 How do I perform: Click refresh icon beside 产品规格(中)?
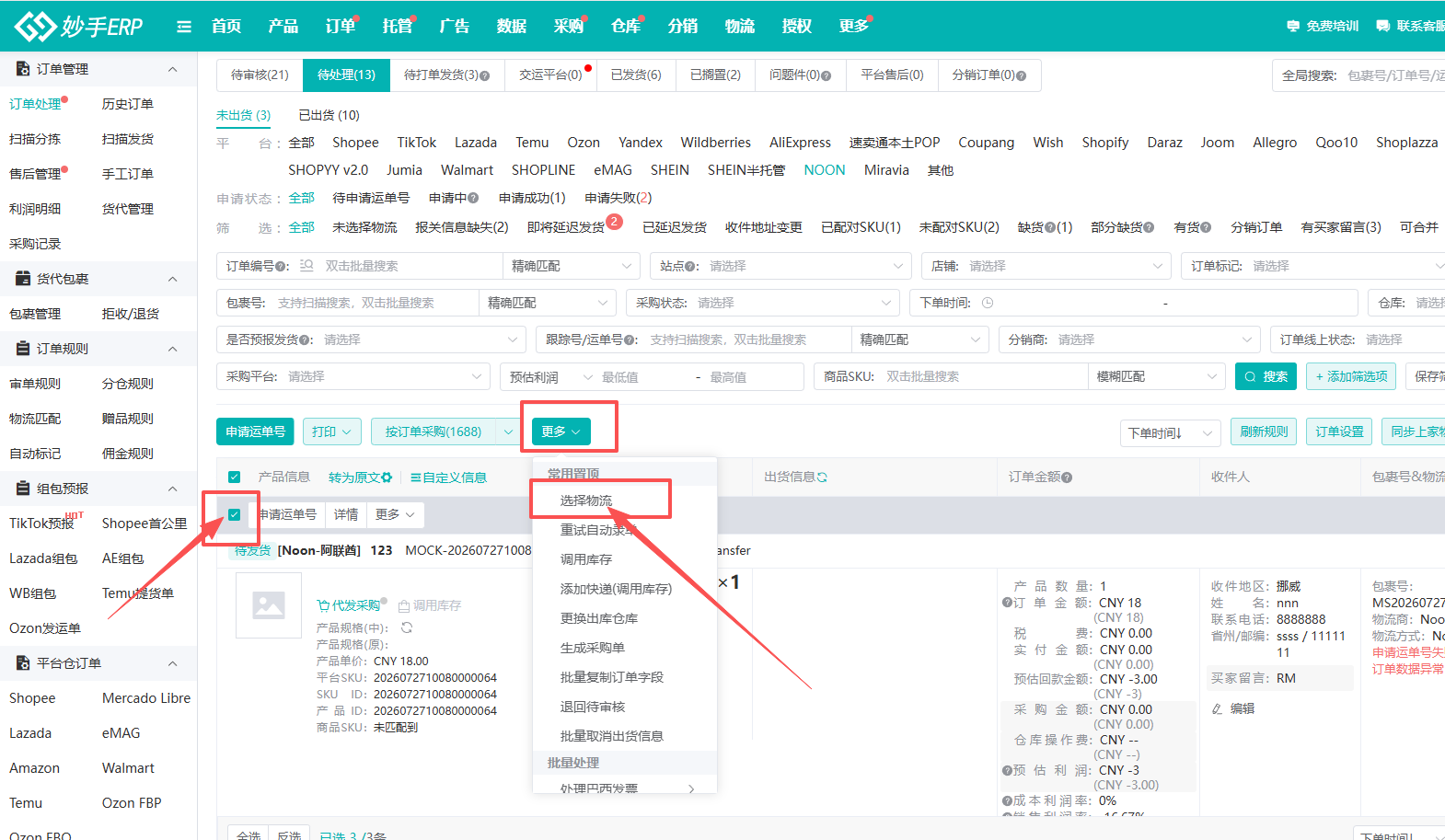pyautogui.click(x=407, y=627)
